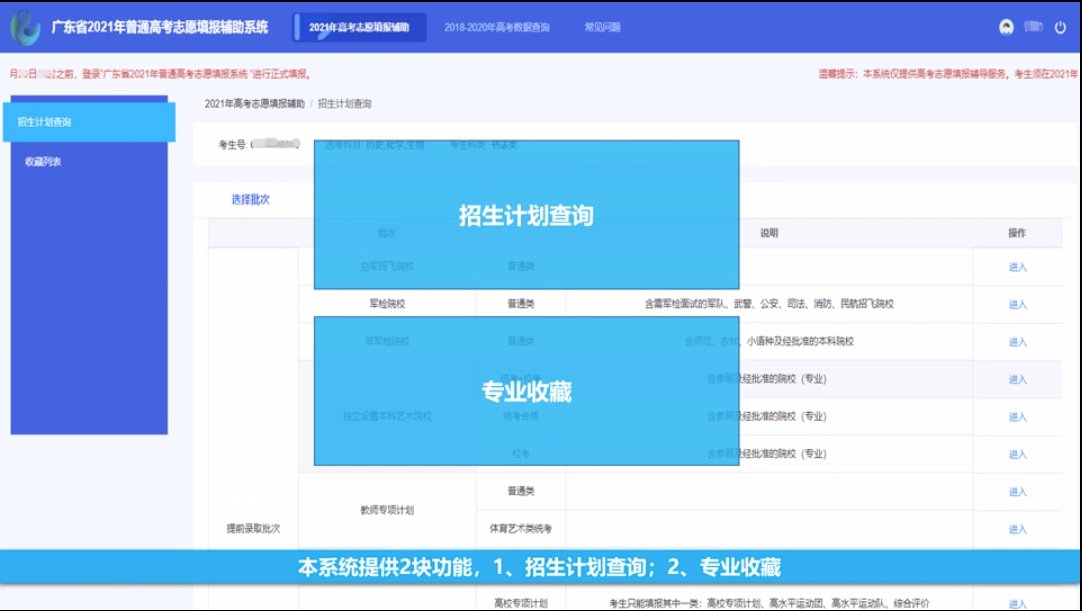Select the 选择批次 tab
Viewport: 1082px width, 611px height.
[x=250, y=199]
